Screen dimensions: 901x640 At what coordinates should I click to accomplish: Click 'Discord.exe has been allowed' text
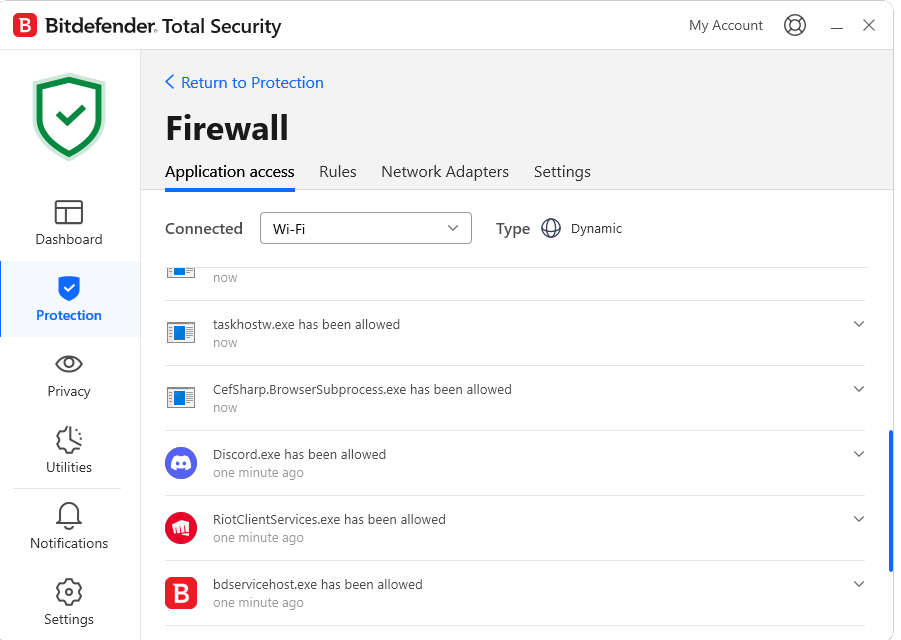299,454
